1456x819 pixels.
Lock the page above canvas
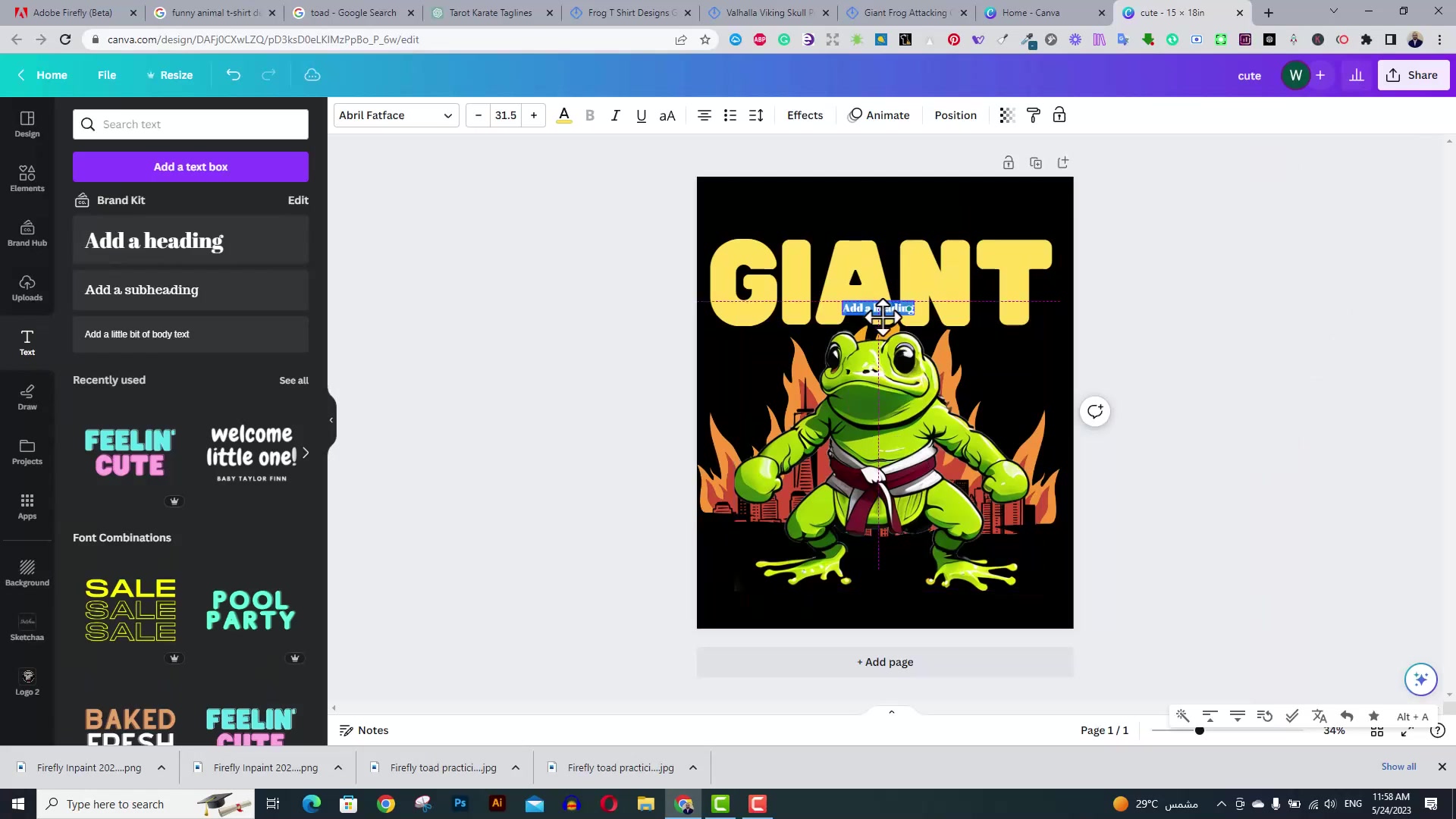coord(1009,162)
